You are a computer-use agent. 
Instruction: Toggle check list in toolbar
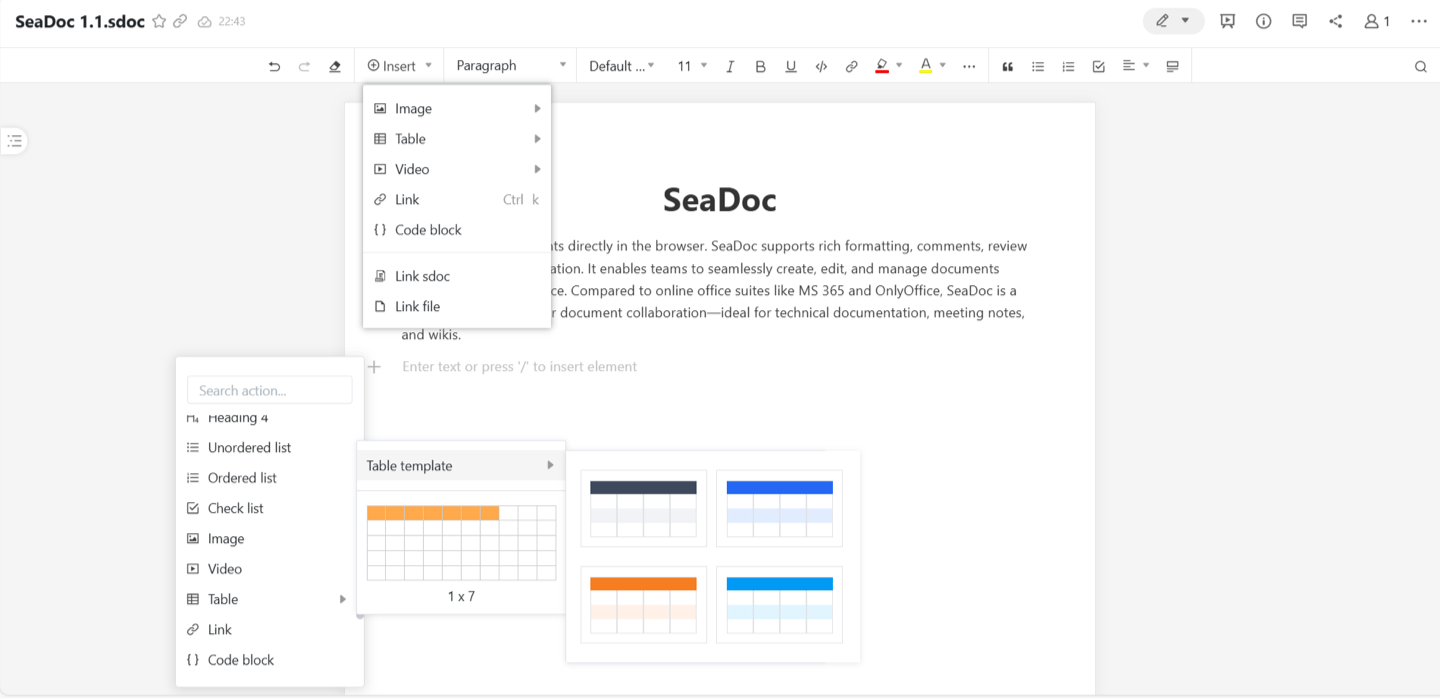(x=1099, y=66)
